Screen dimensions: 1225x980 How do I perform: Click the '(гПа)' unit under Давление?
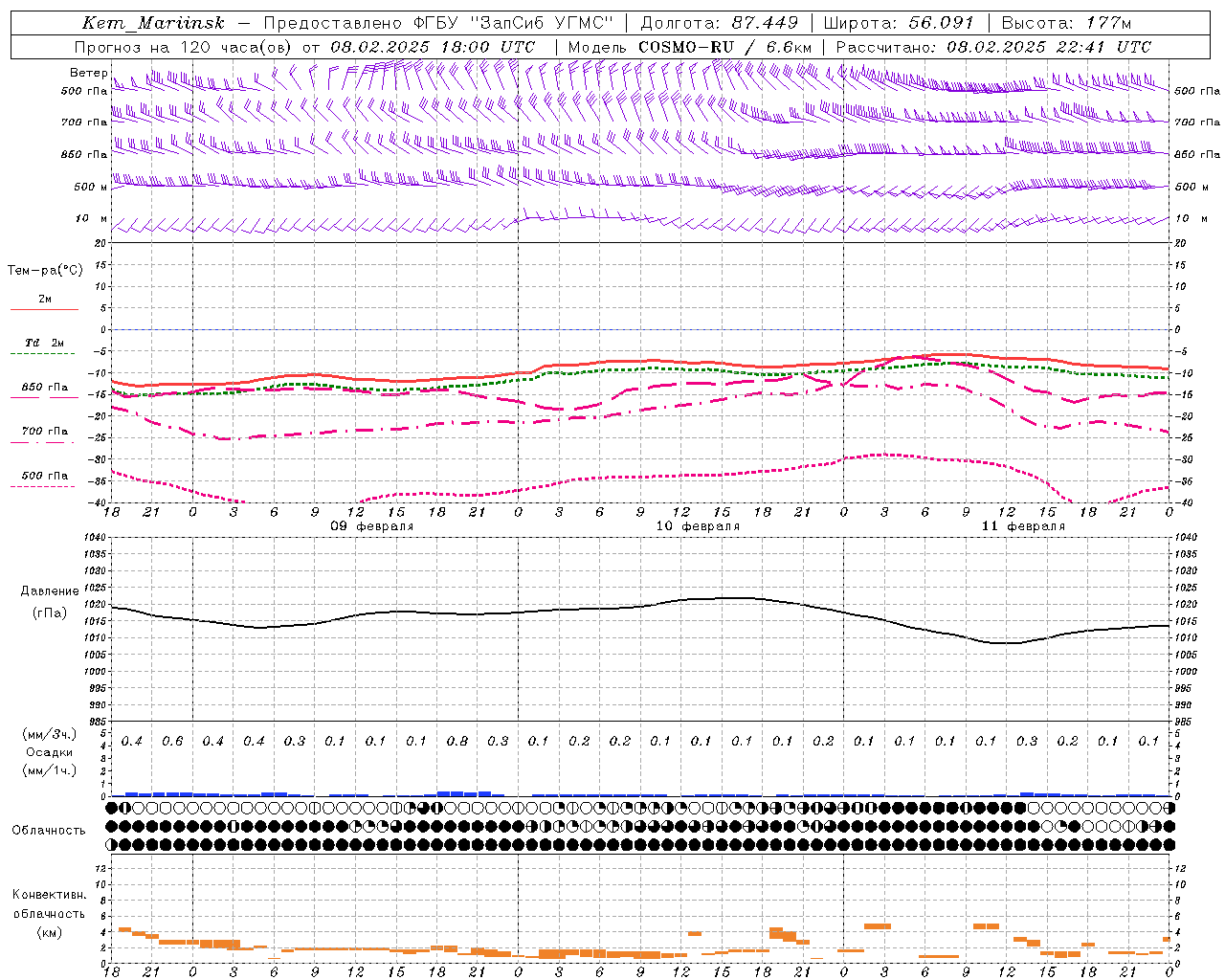(x=50, y=612)
